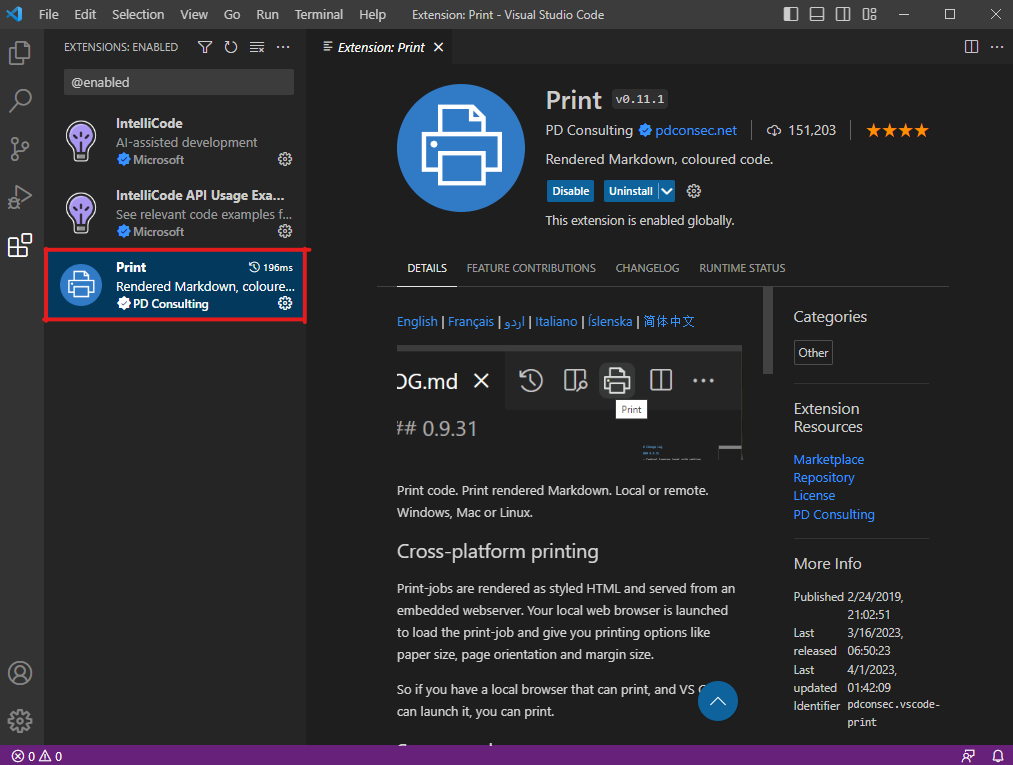Open Run and Debug view
The height and width of the screenshot is (765, 1013).
[20, 197]
